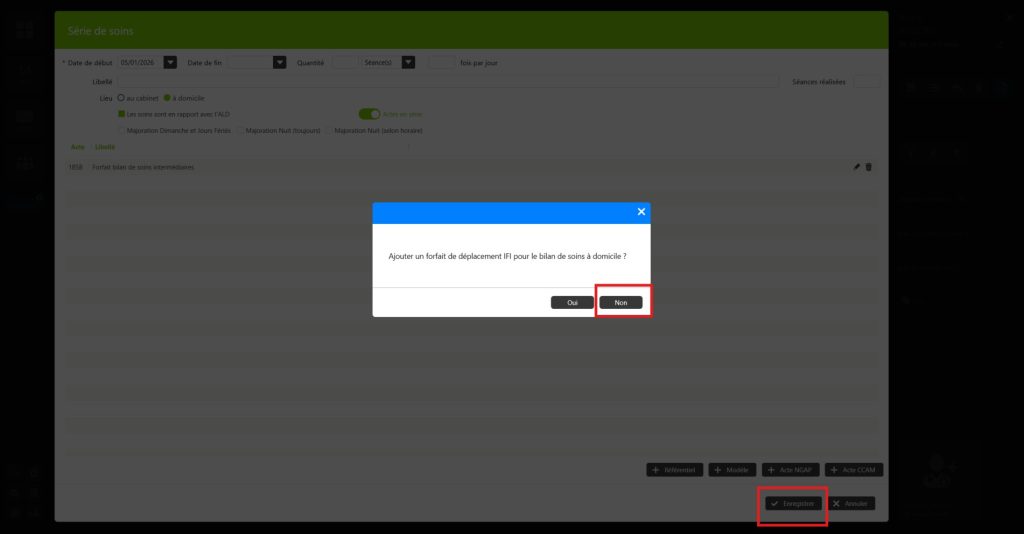Click the pencil edit icon on act row
Screen dimensions: 1024x534
856,167
